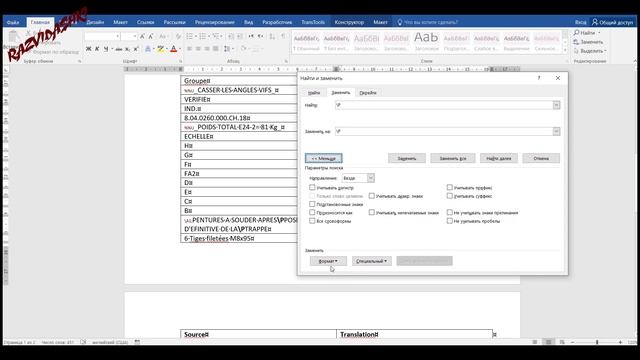The height and width of the screenshot is (360, 640).
Task: Switch to Найти tab in dialog
Action: tap(314, 93)
